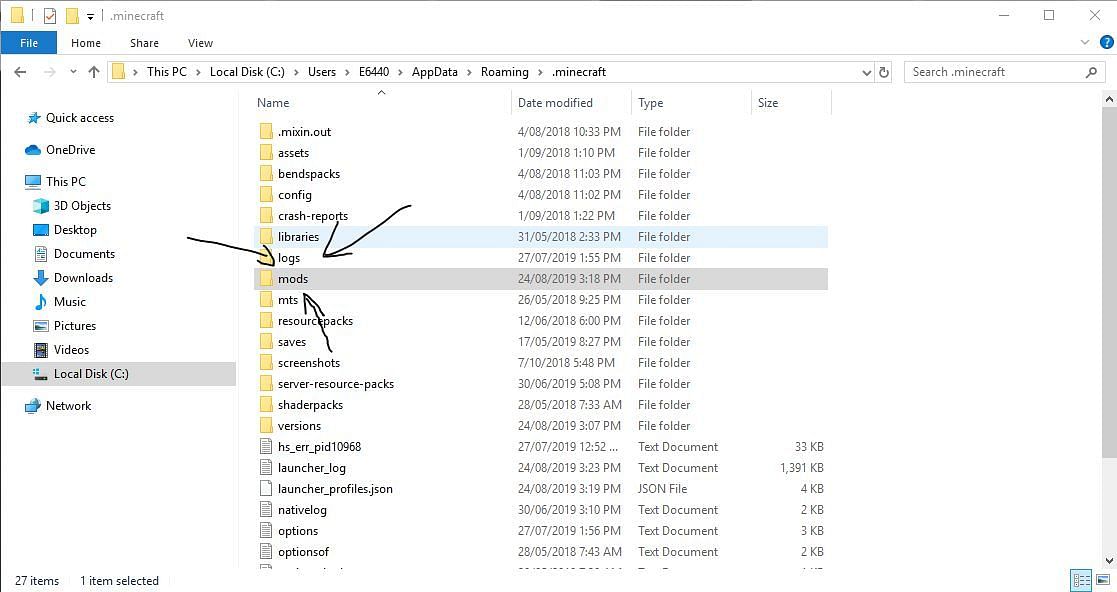Click the vertical scrollbar down arrow
Viewport: 1117px width, 592px height.
click(x=1109, y=561)
